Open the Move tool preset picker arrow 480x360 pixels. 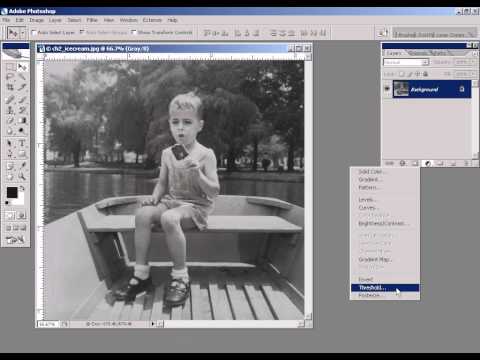coord(23,33)
